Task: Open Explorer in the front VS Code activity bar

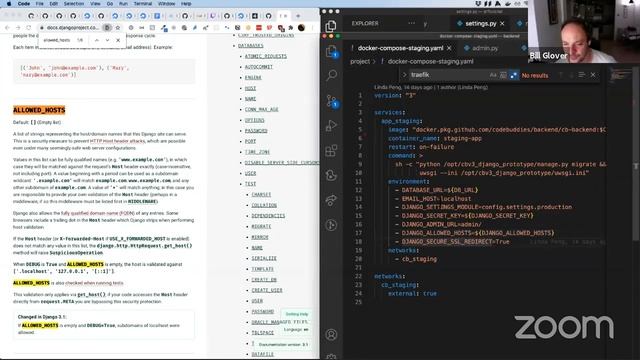Action: click(x=331, y=51)
